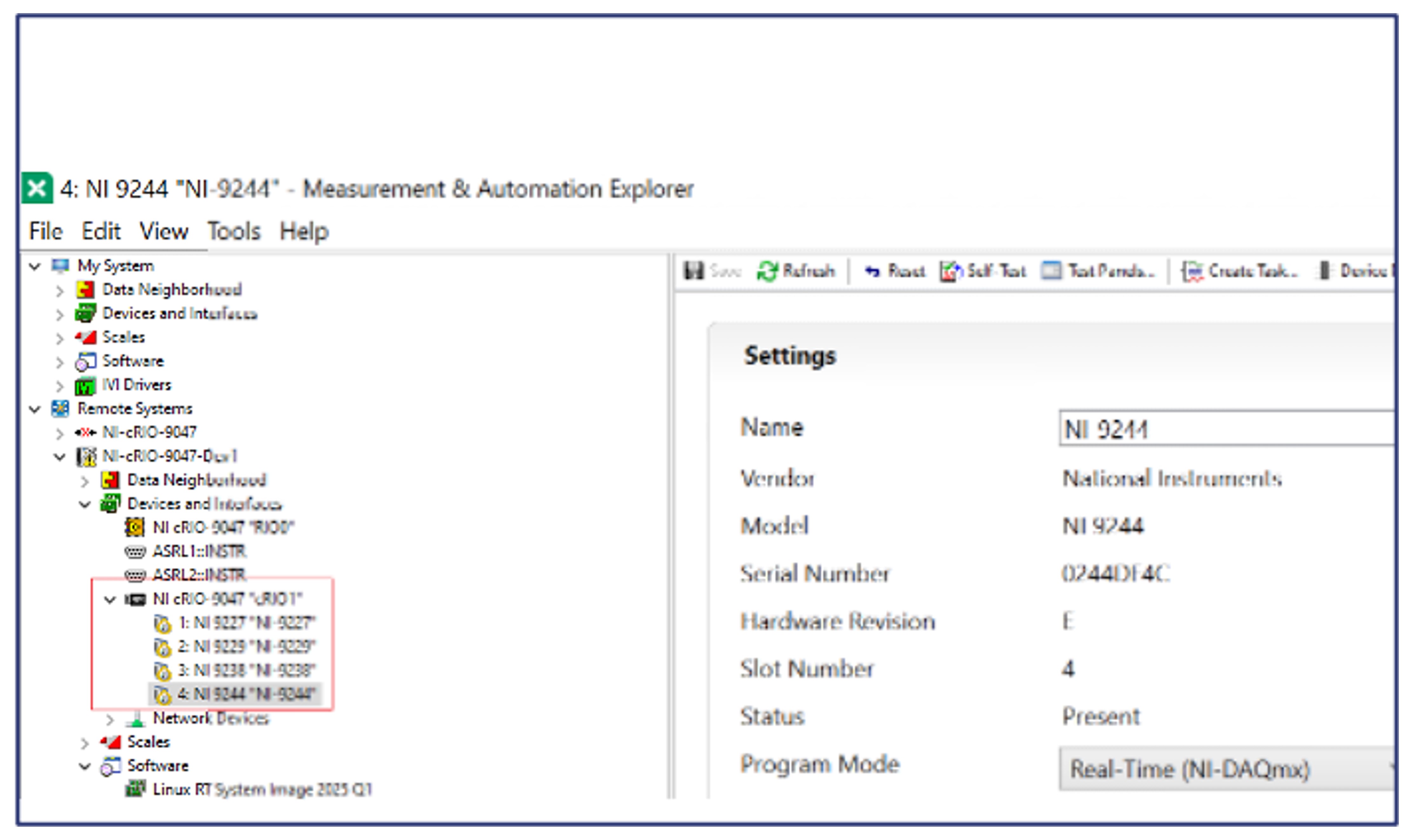Viewport: 1412px width, 840px height.
Task: Select module 3: NI 9238
Action: coord(246,670)
